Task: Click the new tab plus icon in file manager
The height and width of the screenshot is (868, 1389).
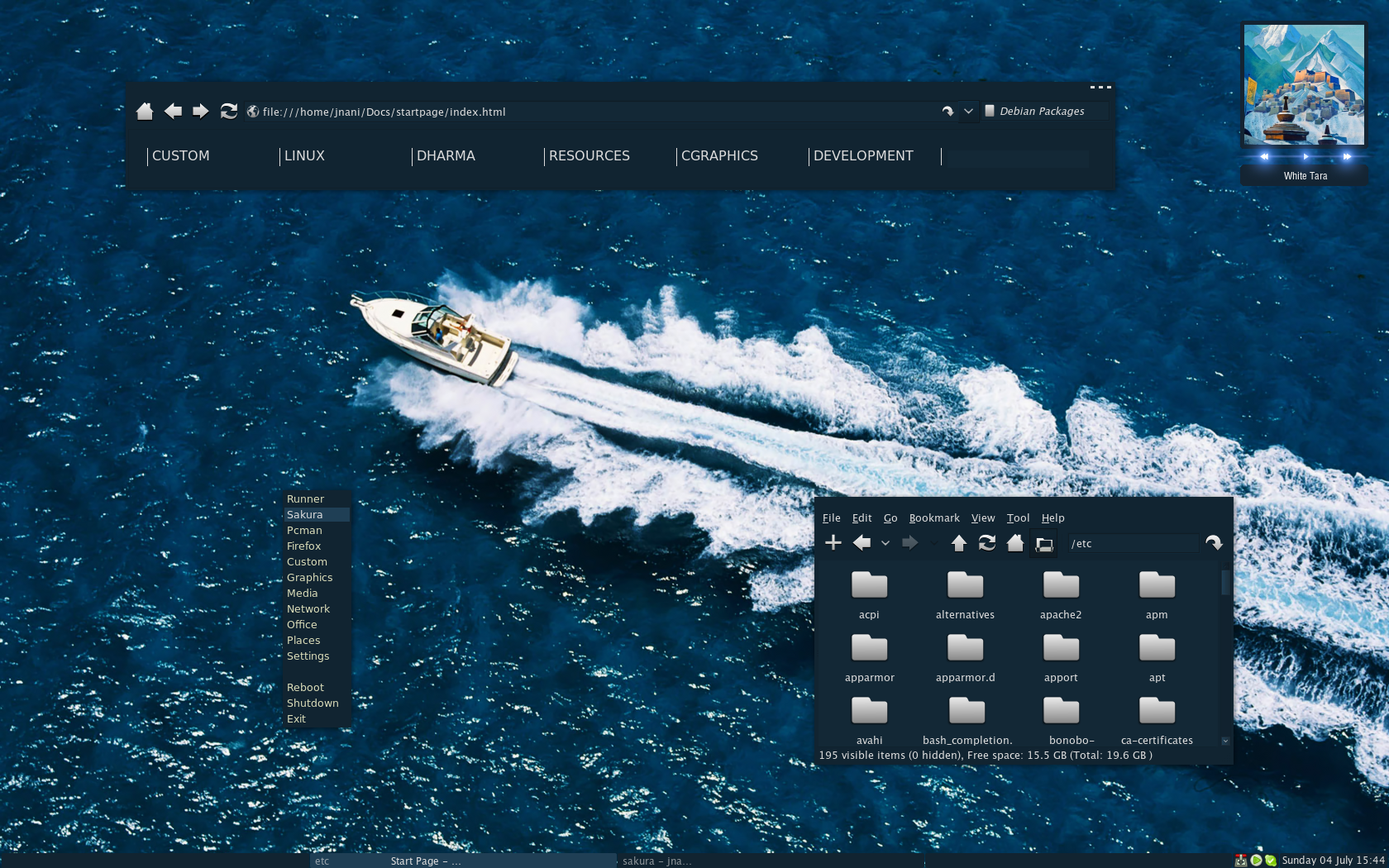Action: (x=833, y=543)
